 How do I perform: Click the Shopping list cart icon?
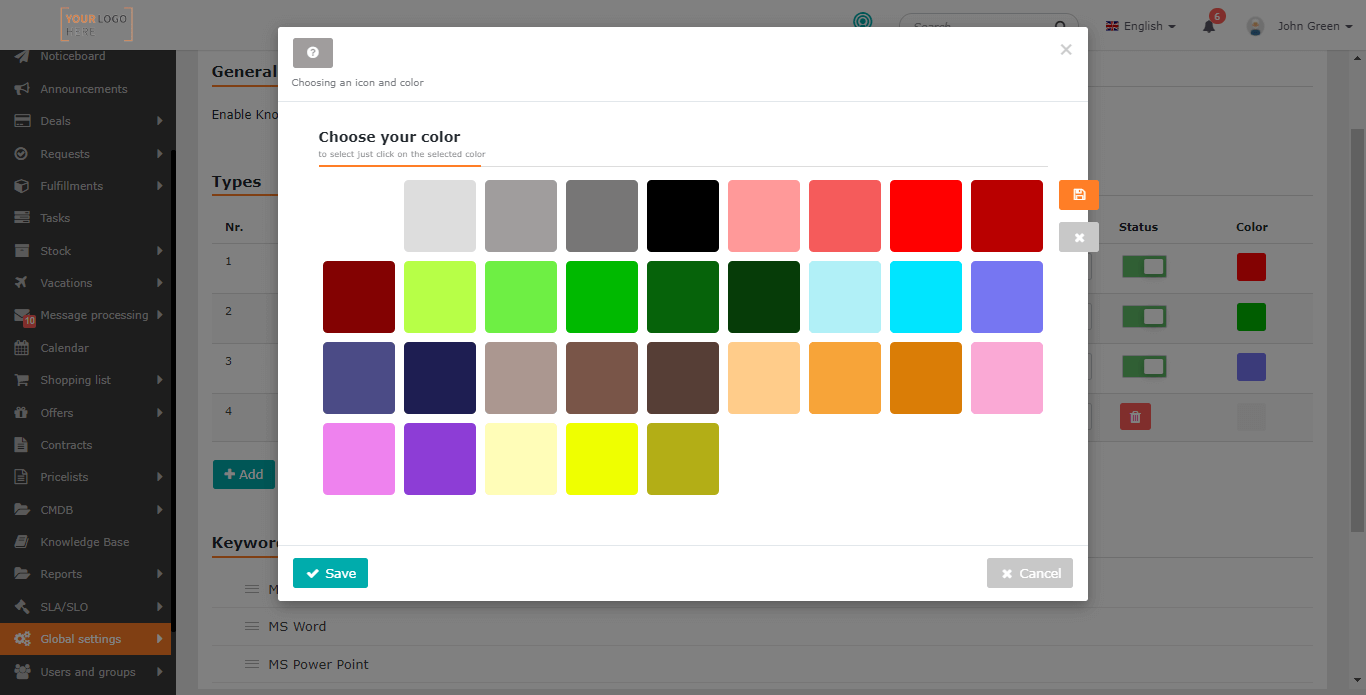tap(22, 380)
